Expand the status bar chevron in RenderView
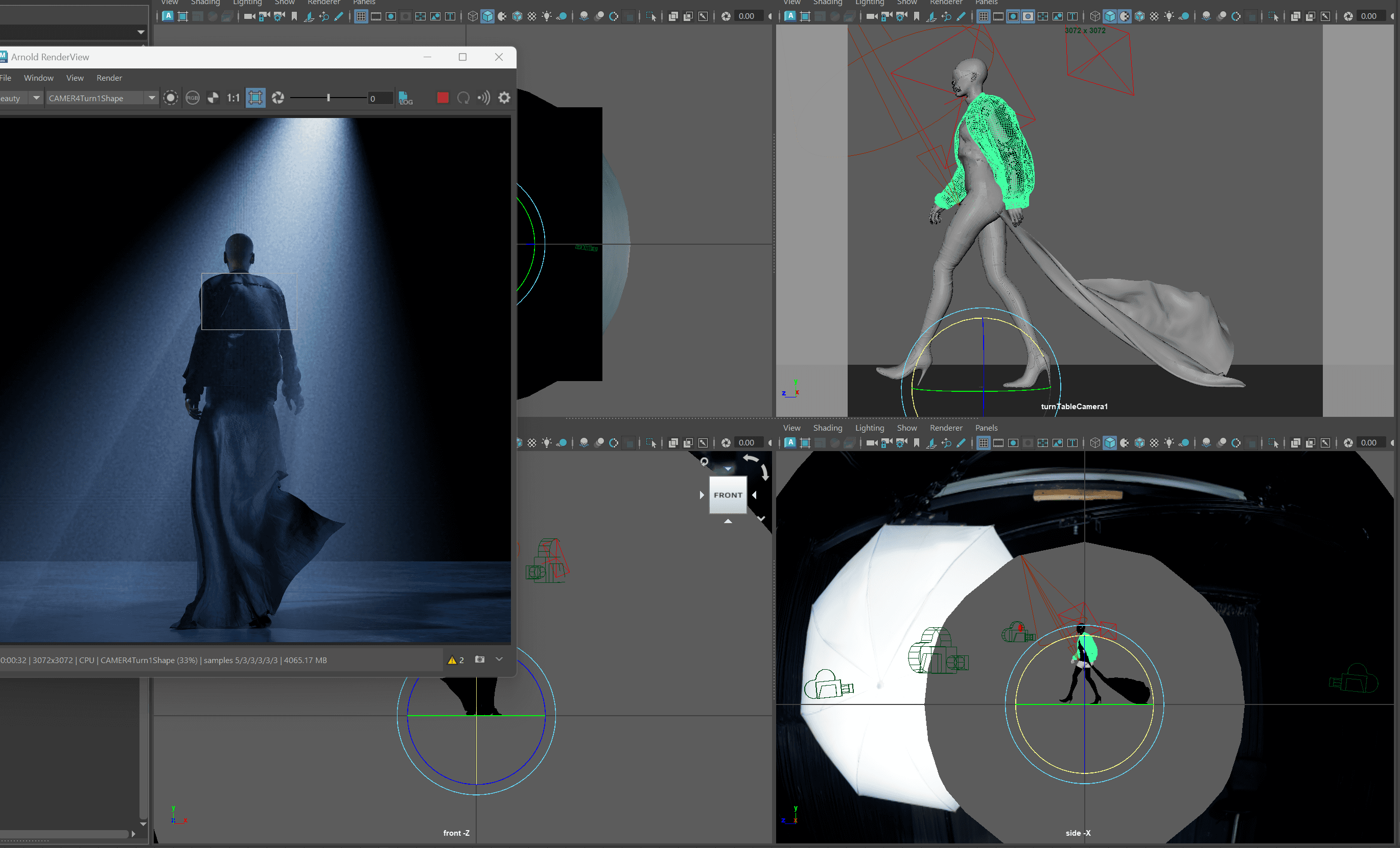 click(x=499, y=659)
